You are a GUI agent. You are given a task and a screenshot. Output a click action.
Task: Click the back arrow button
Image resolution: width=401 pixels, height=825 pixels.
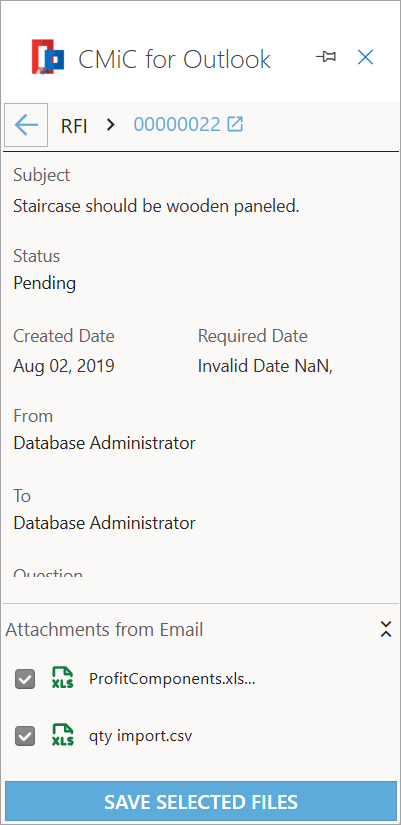tap(26, 125)
